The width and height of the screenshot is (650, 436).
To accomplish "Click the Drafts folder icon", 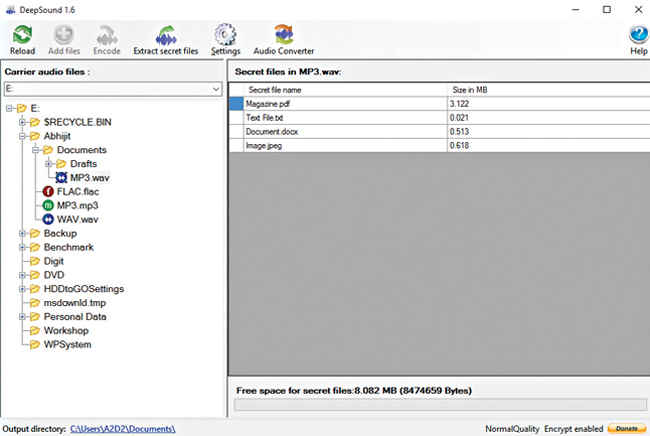I will coord(61,164).
